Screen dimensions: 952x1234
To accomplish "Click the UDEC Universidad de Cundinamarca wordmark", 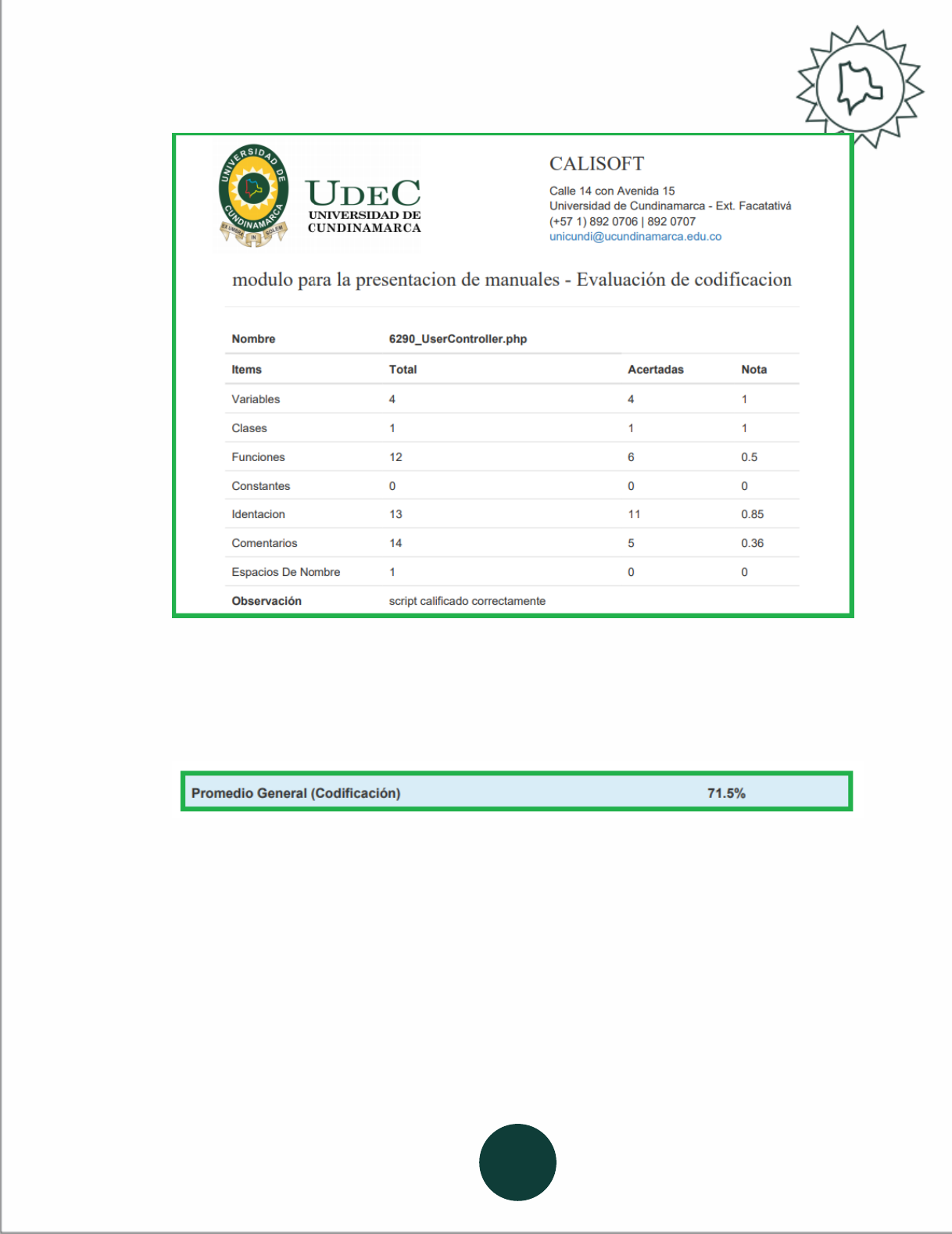I will 364,206.
